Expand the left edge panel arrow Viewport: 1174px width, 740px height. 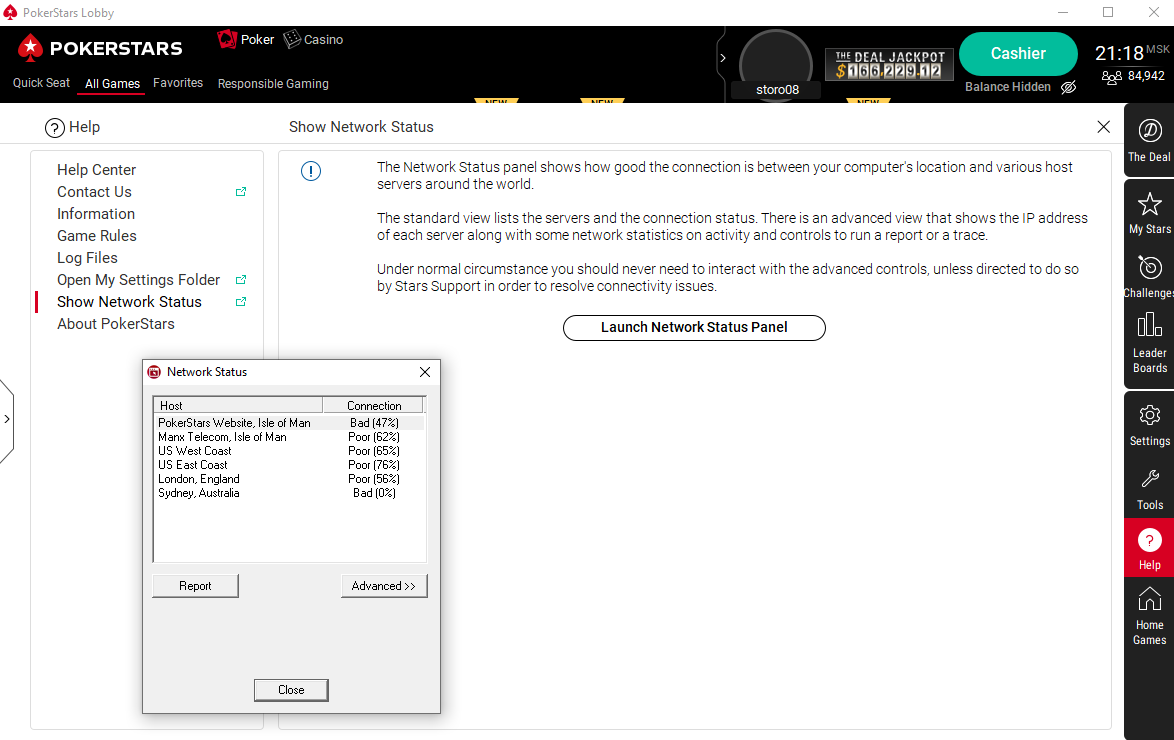click(7, 419)
